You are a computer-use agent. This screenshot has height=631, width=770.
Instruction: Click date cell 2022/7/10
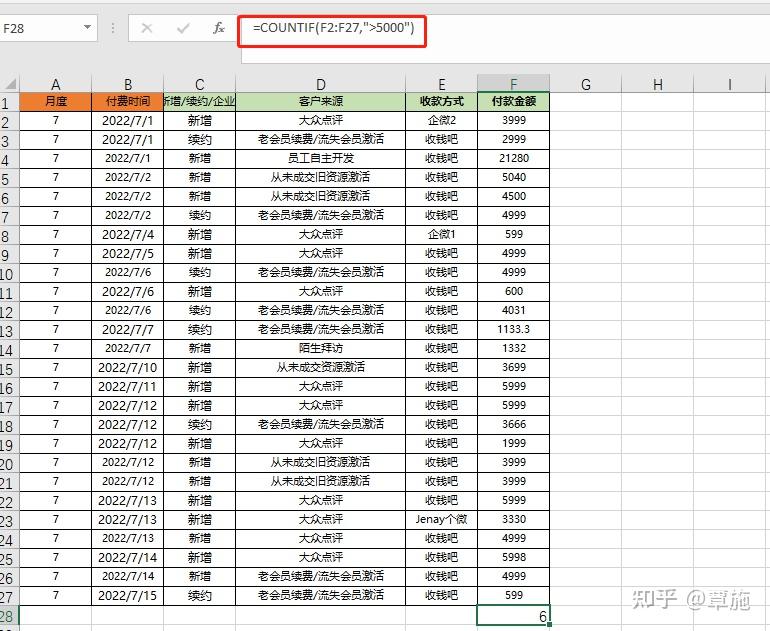[x=128, y=367]
